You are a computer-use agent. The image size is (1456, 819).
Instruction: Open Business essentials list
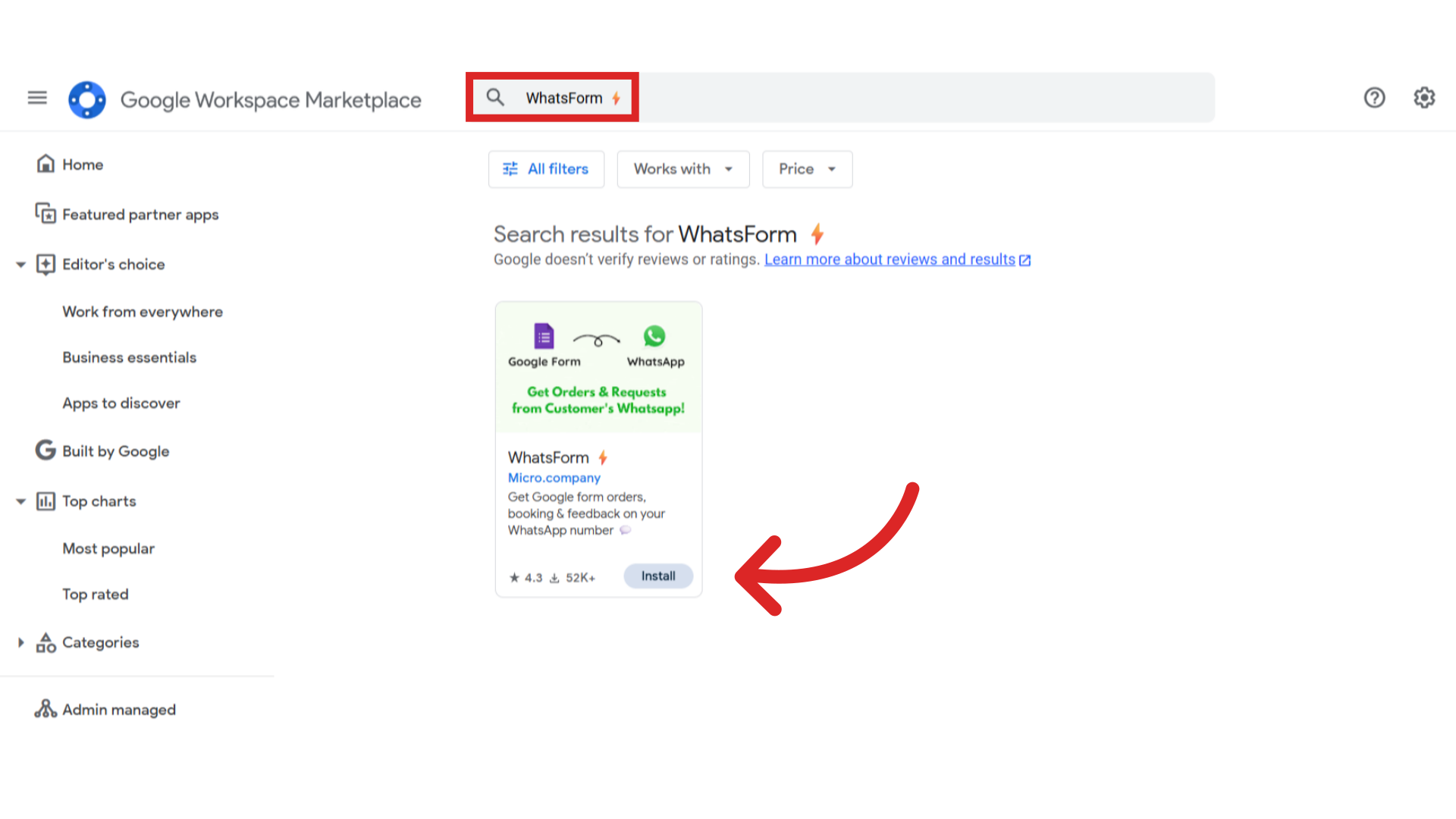(130, 357)
